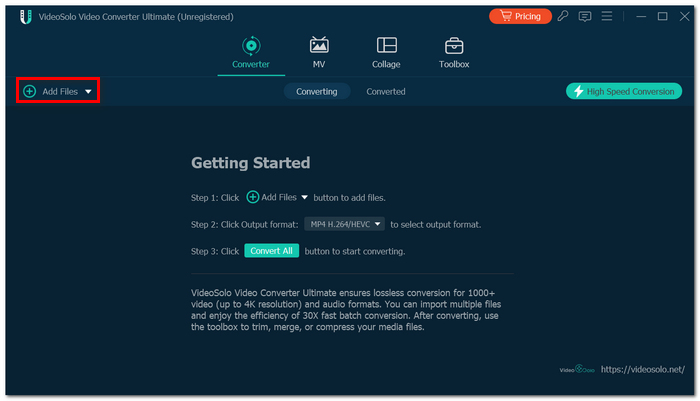Click the key register icon
This screenshot has width=700, height=401.
[x=563, y=17]
